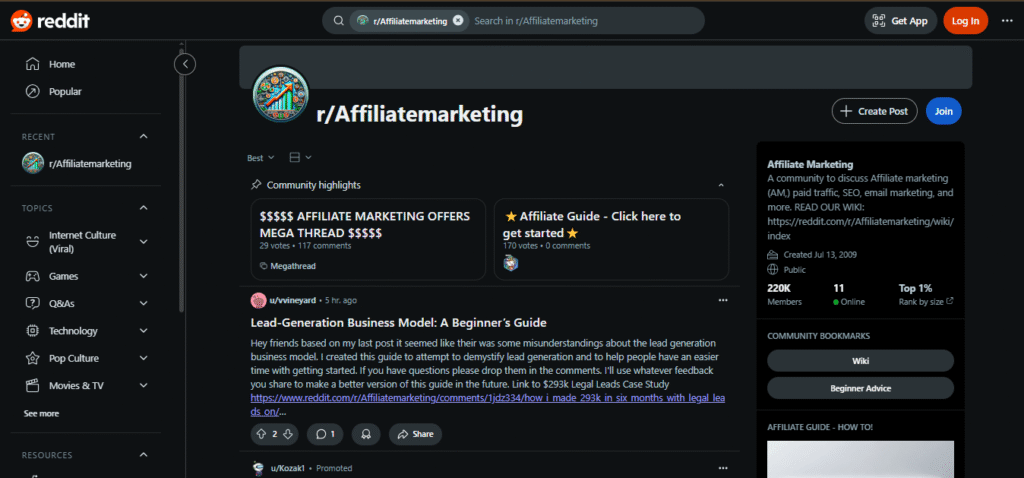Open the Best sort dropdown
This screenshot has height=478, width=1024.
coord(261,157)
